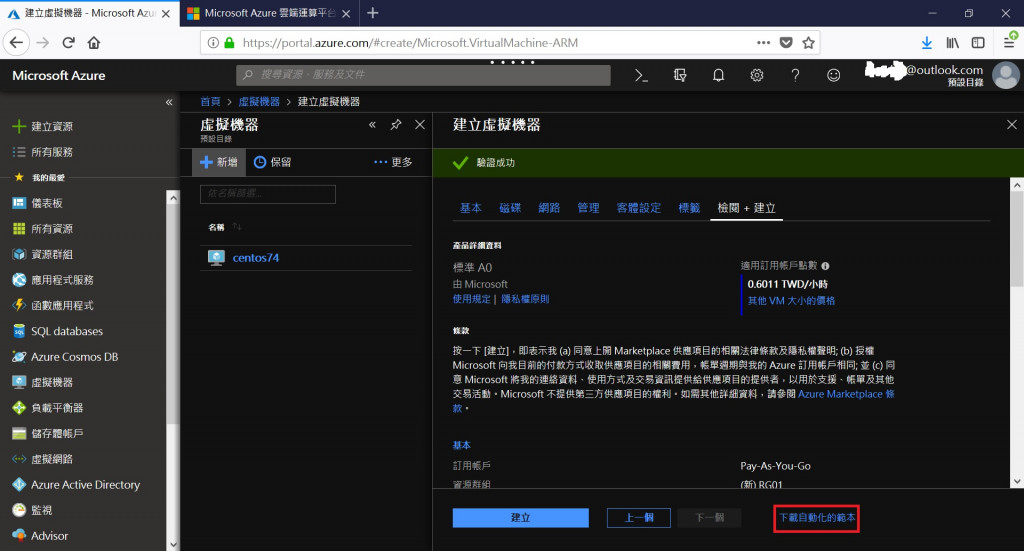Click the 上一個 button
This screenshot has width=1024, height=551.
[x=639, y=518]
